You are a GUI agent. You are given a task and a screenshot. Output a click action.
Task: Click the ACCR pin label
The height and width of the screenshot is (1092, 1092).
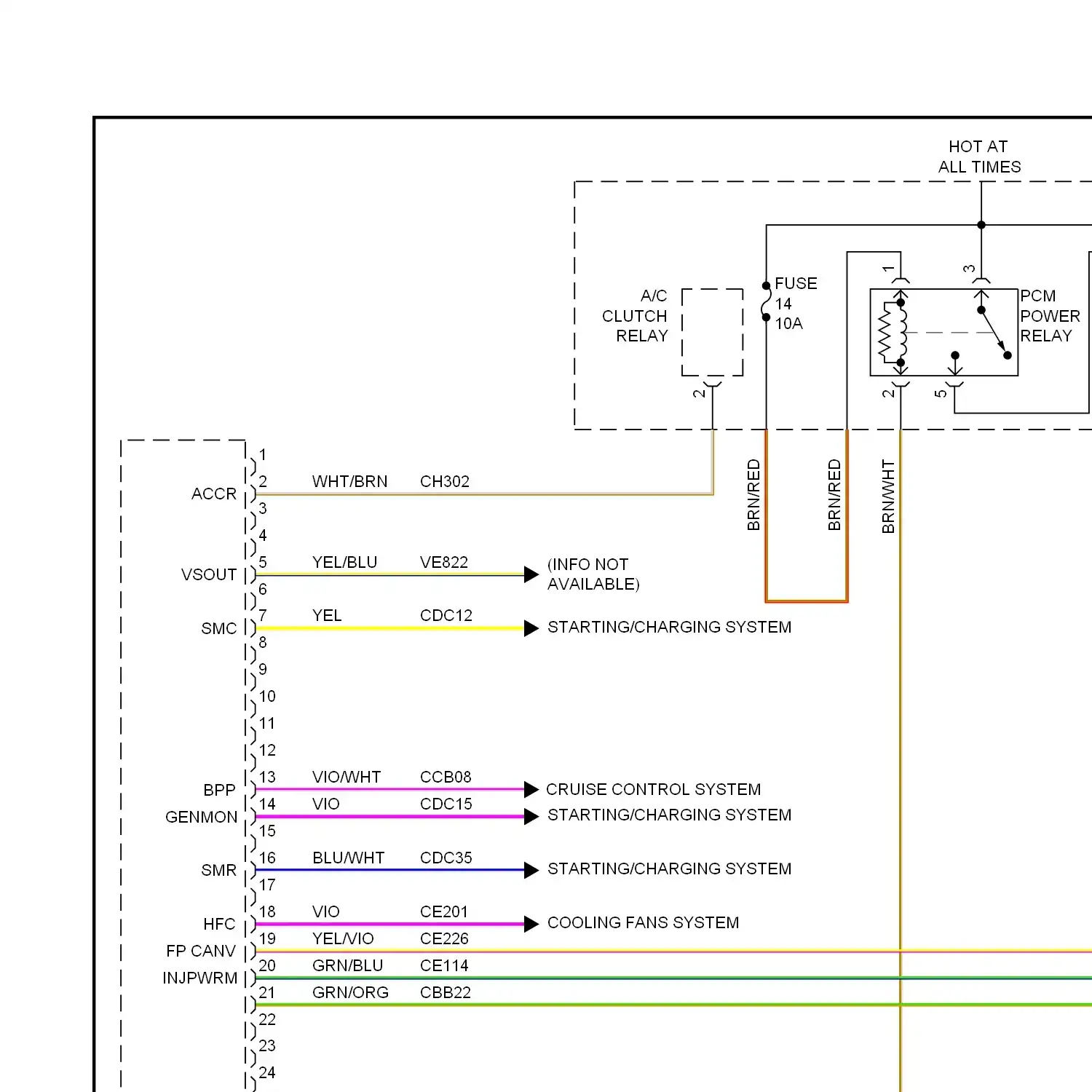point(214,494)
